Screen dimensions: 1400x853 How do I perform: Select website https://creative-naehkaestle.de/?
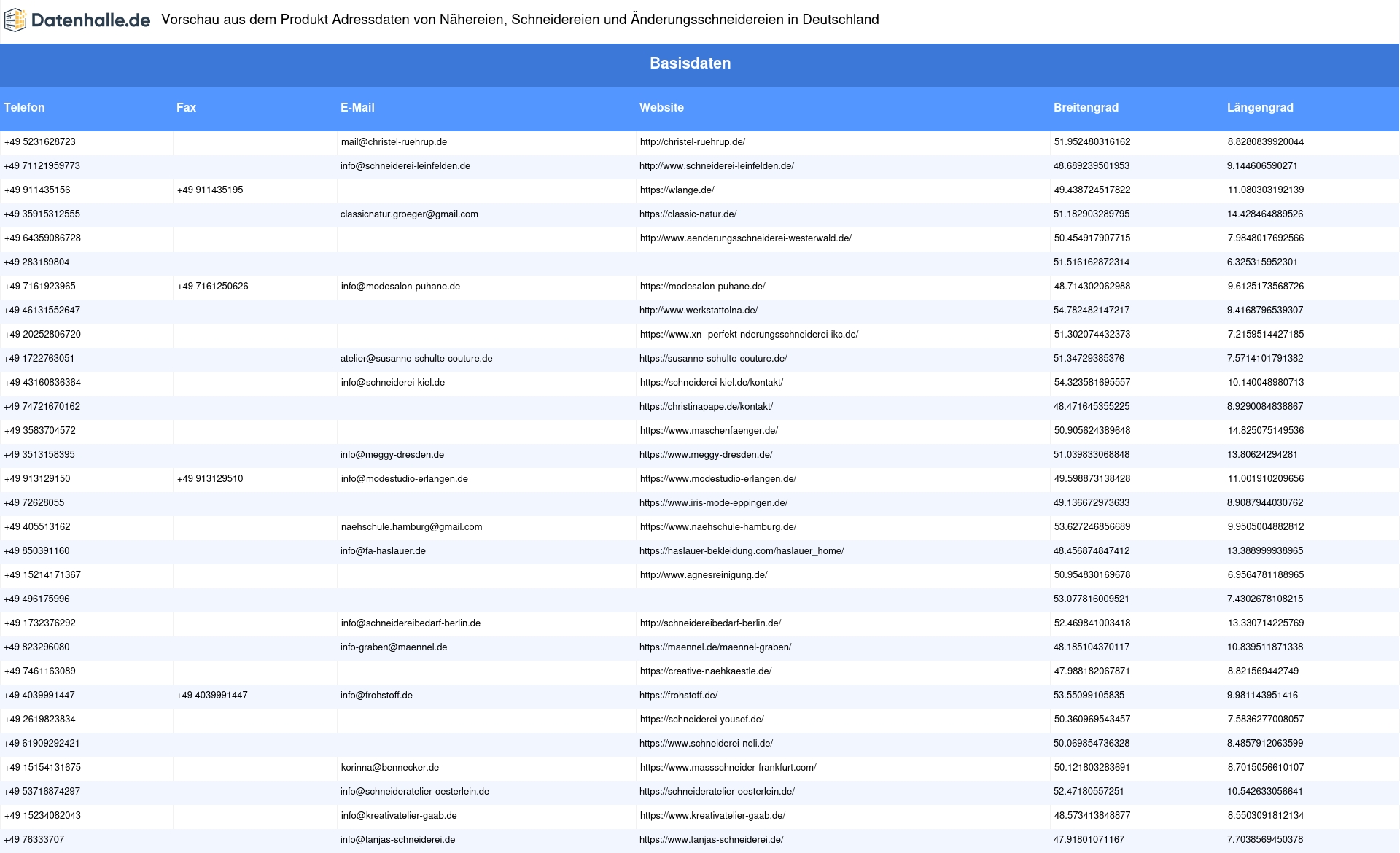706,671
